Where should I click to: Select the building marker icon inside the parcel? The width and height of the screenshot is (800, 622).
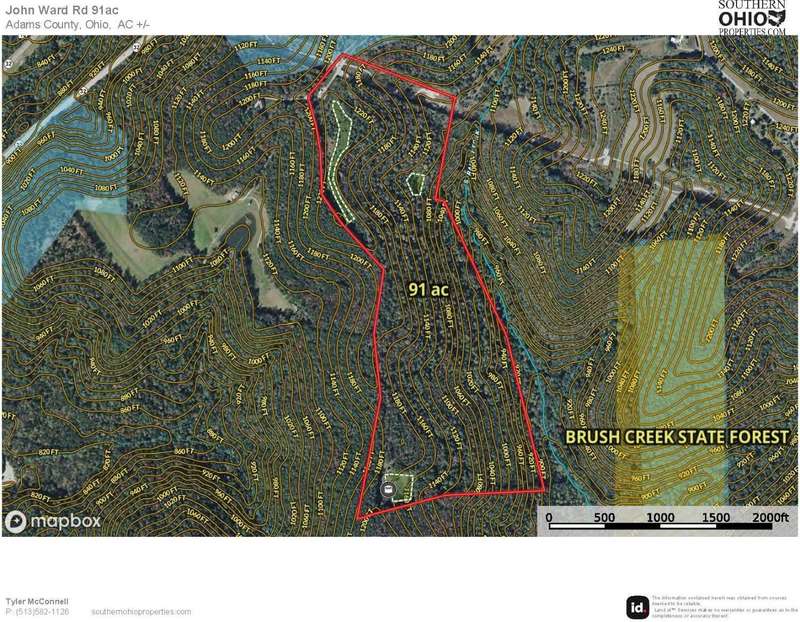click(x=387, y=489)
